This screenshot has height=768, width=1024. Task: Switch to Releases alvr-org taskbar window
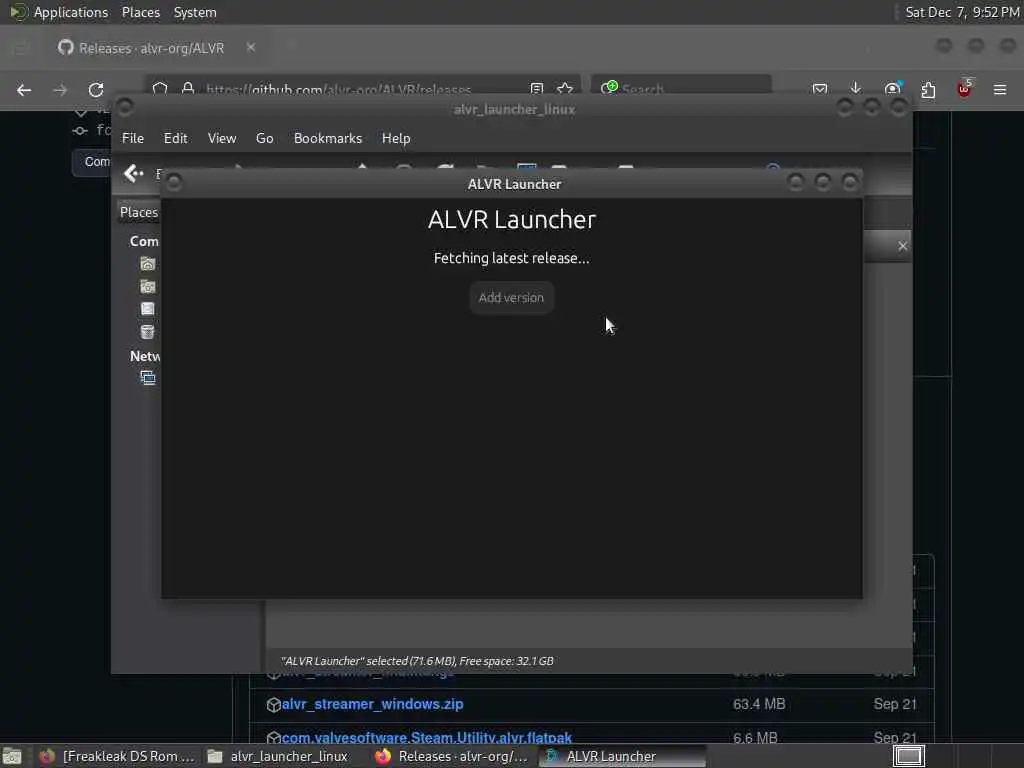tap(452, 756)
